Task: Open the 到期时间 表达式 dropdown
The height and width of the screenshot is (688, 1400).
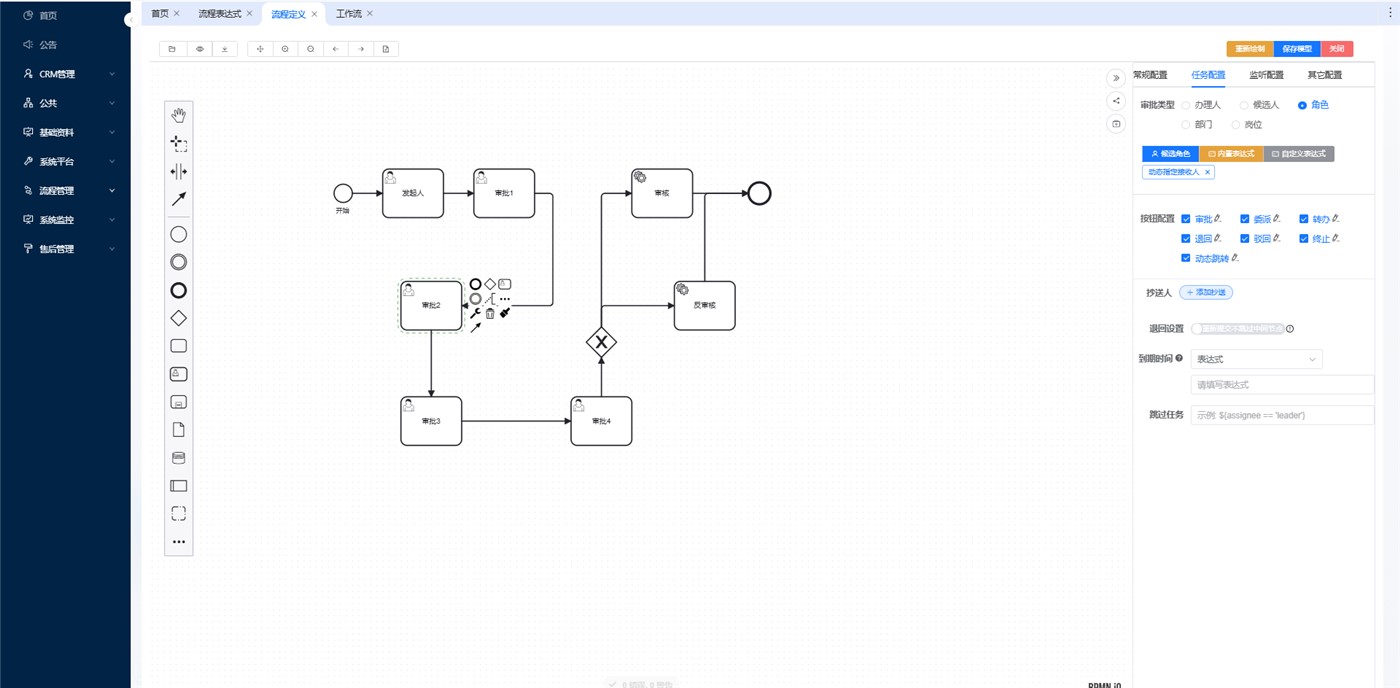Action: (x=1256, y=359)
